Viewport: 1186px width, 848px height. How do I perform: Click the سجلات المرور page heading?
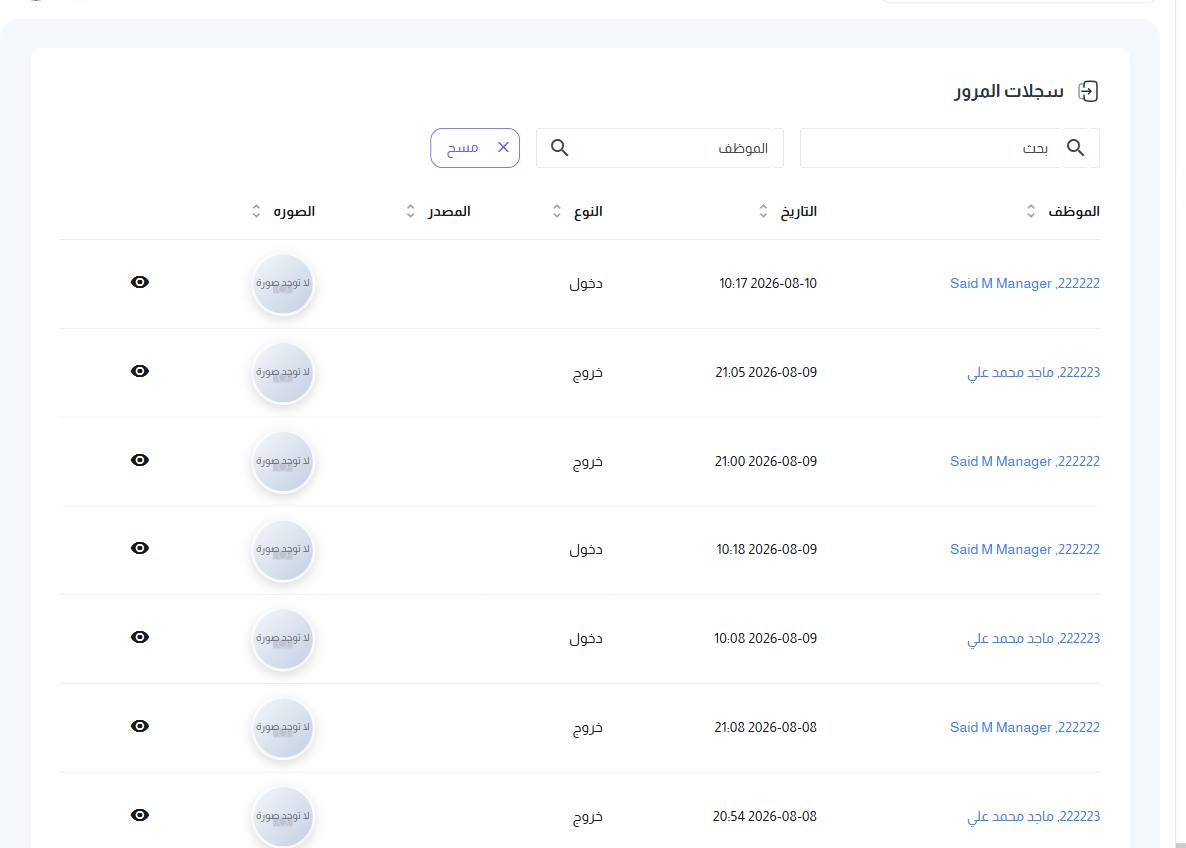1009,92
